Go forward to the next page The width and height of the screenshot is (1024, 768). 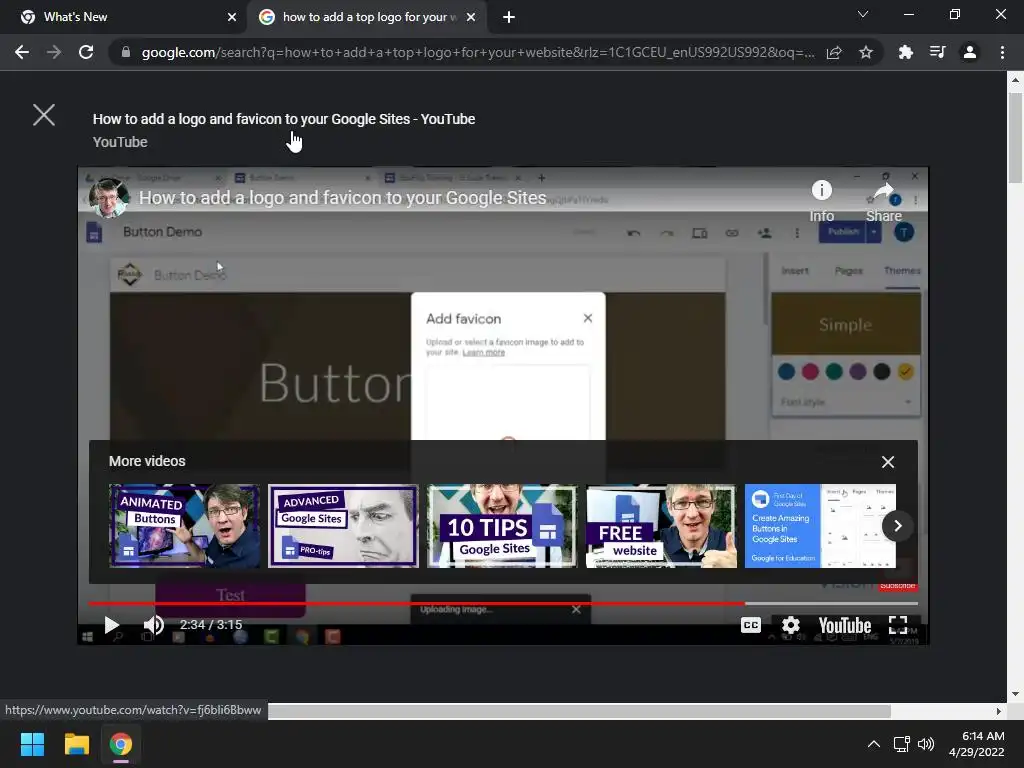coord(54,52)
